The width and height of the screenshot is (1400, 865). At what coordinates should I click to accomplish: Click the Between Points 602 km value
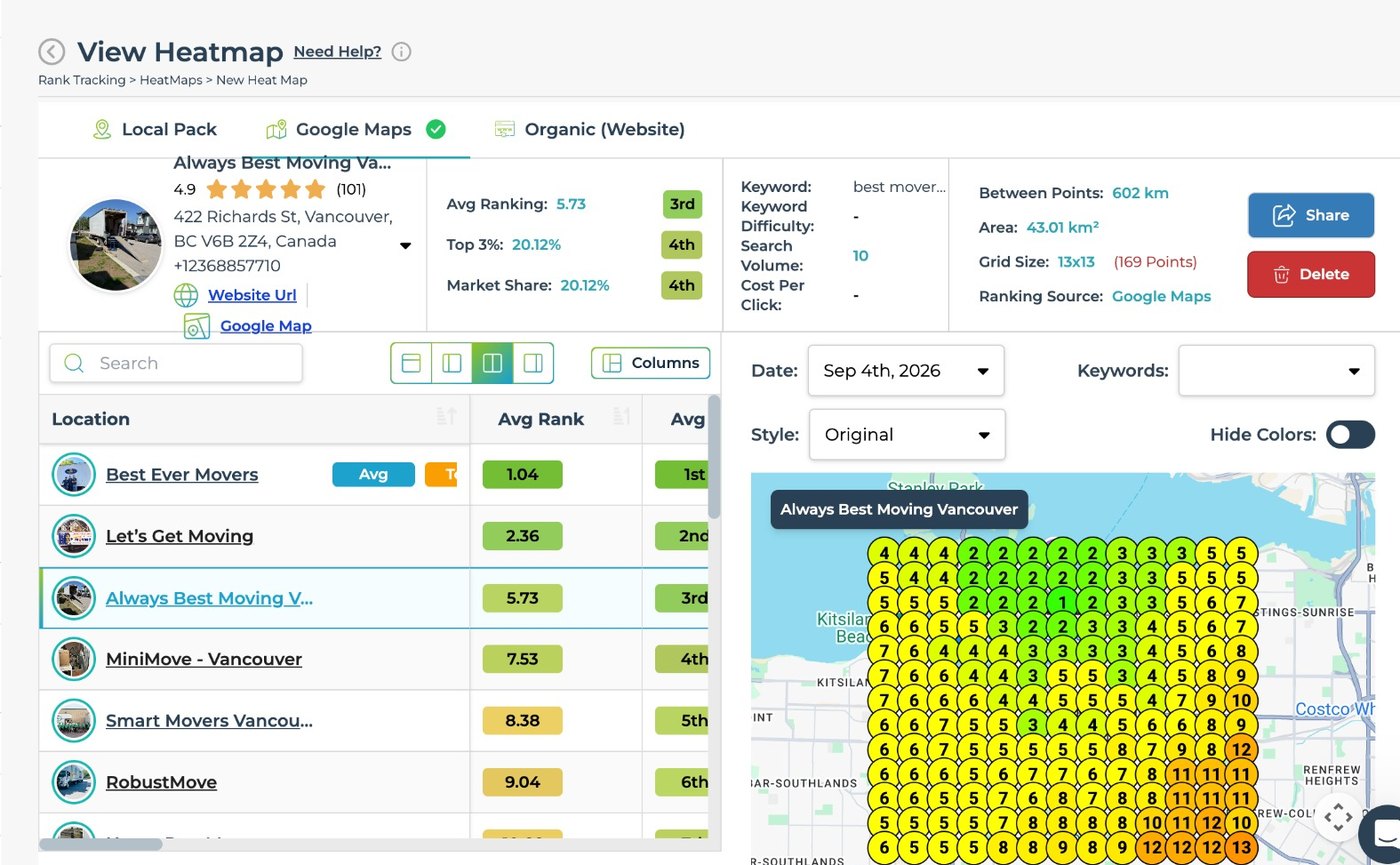(x=1140, y=193)
